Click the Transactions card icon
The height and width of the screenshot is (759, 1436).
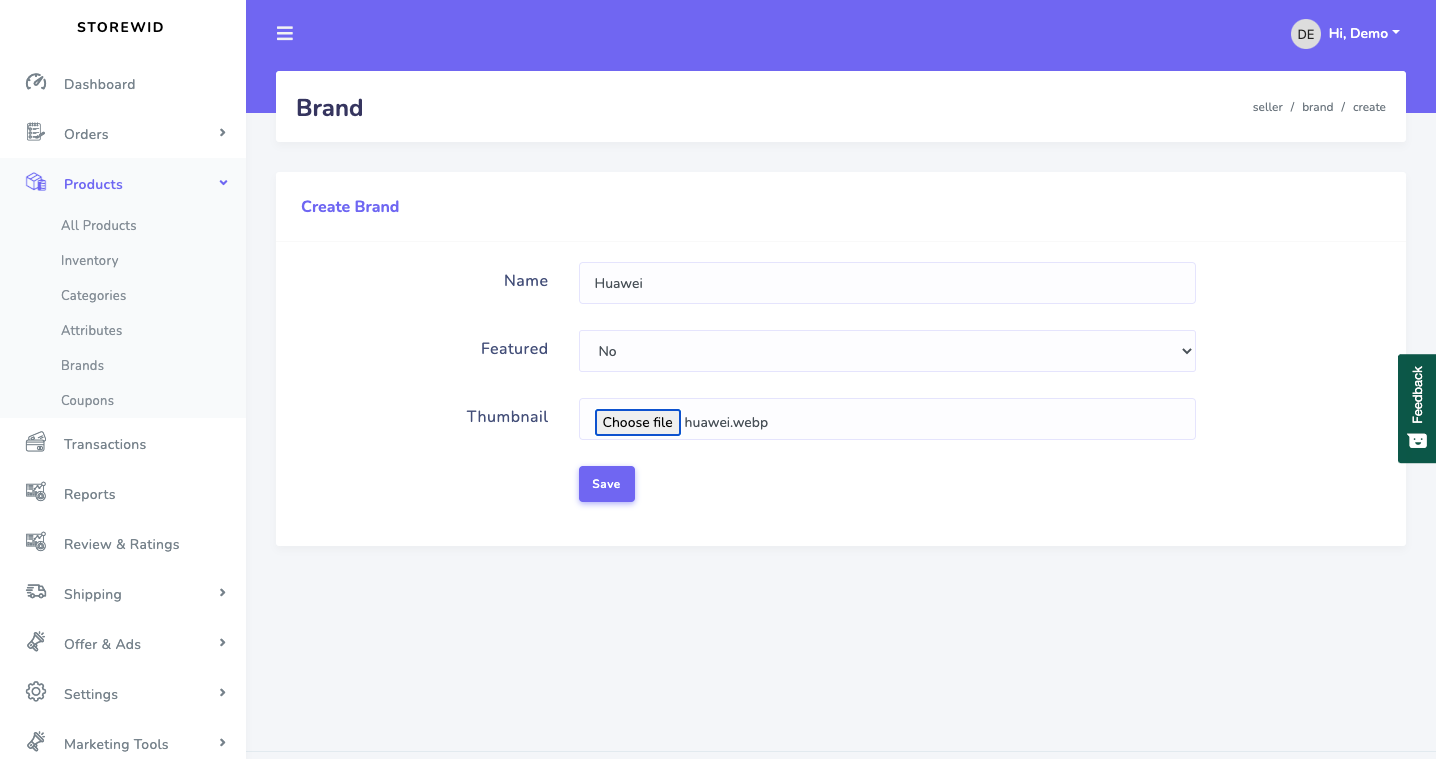(x=36, y=443)
